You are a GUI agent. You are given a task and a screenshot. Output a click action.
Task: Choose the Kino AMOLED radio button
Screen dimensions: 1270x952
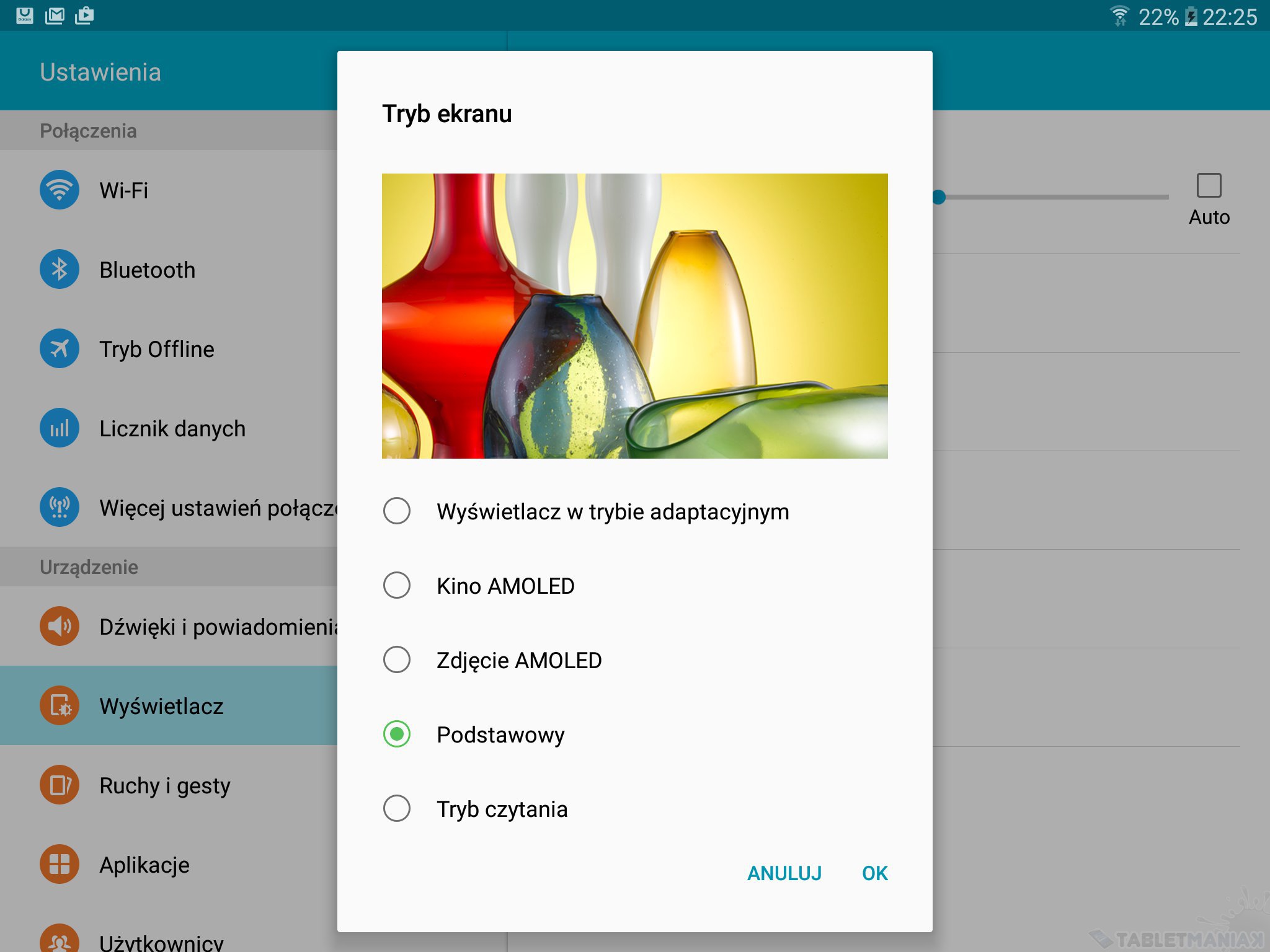(397, 586)
